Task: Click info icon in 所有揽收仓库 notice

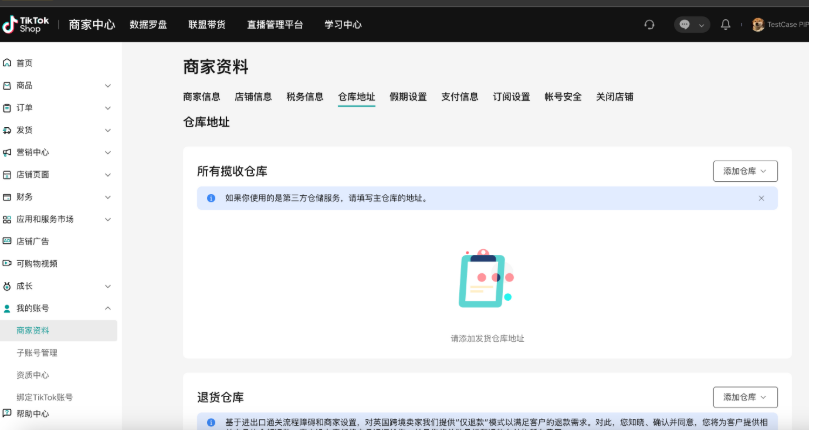Action: click(x=211, y=198)
